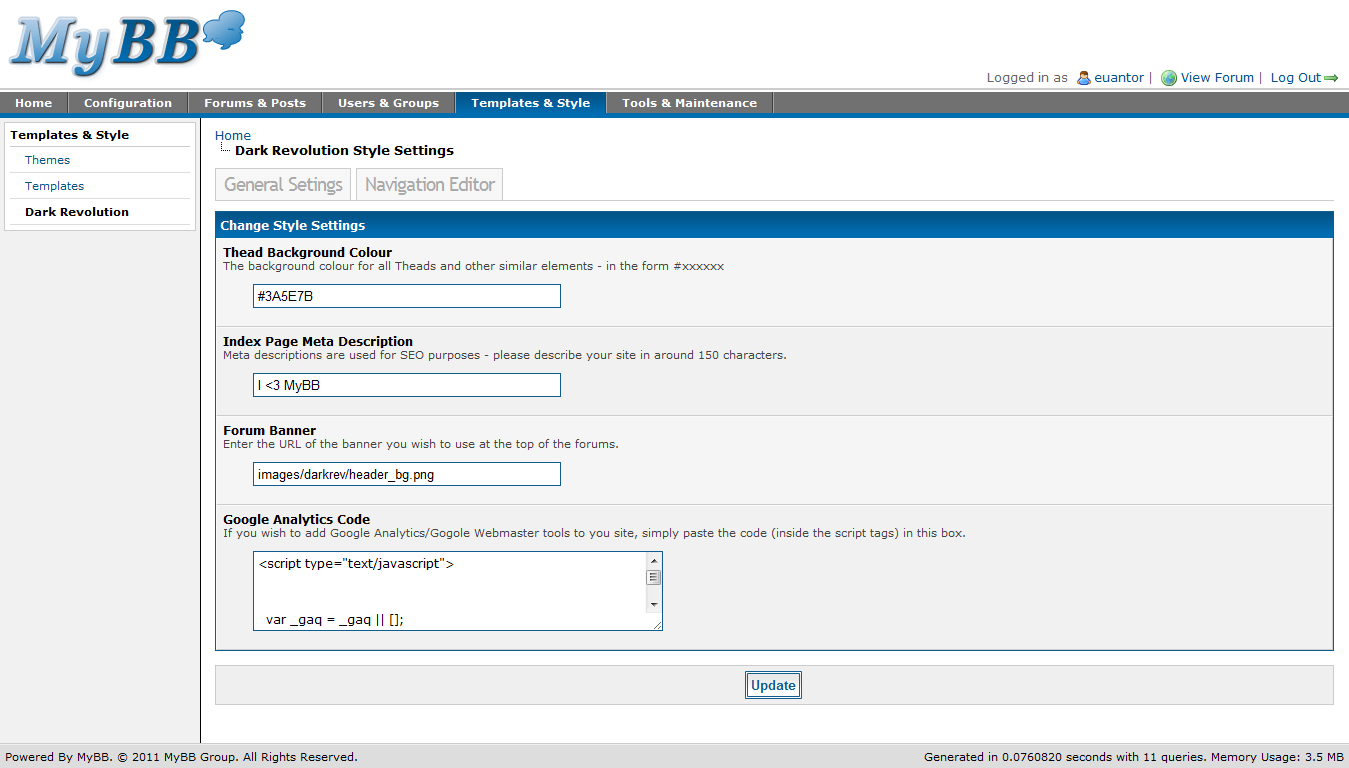The height and width of the screenshot is (768, 1349).
Task: Click the green Log Out arrow icon
Action: pyautogui.click(x=1331, y=78)
